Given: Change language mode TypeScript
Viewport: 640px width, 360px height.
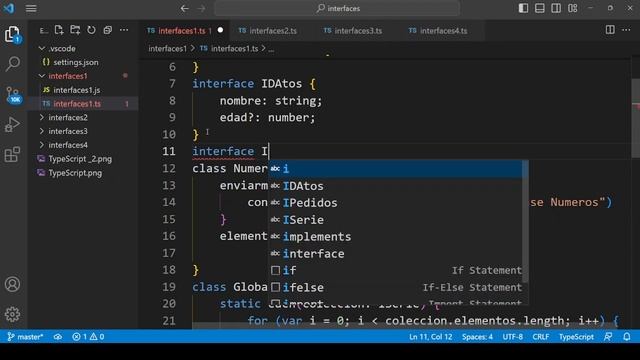Looking at the screenshot, I should (576, 337).
